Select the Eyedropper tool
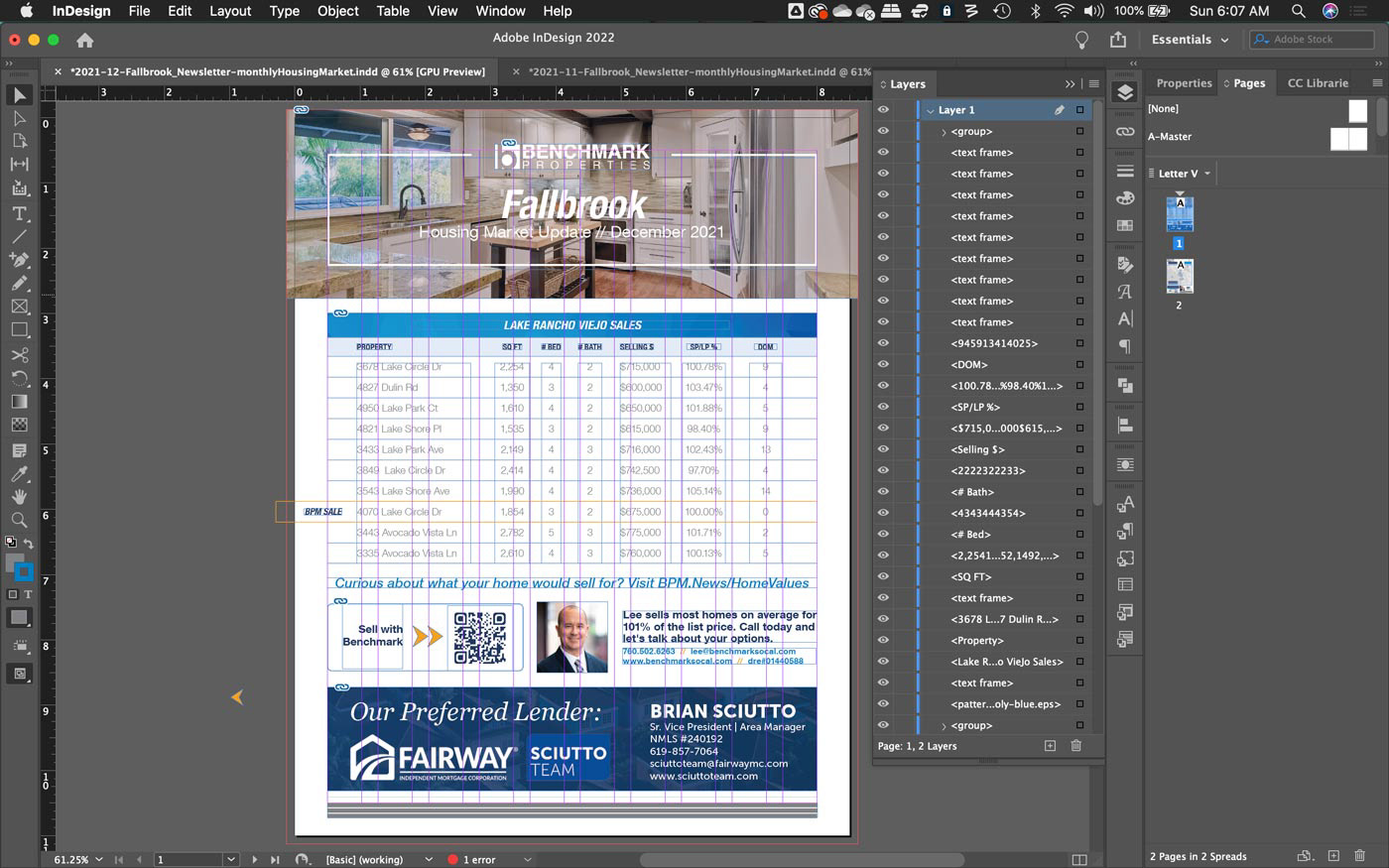The image size is (1389, 868). coord(20,473)
